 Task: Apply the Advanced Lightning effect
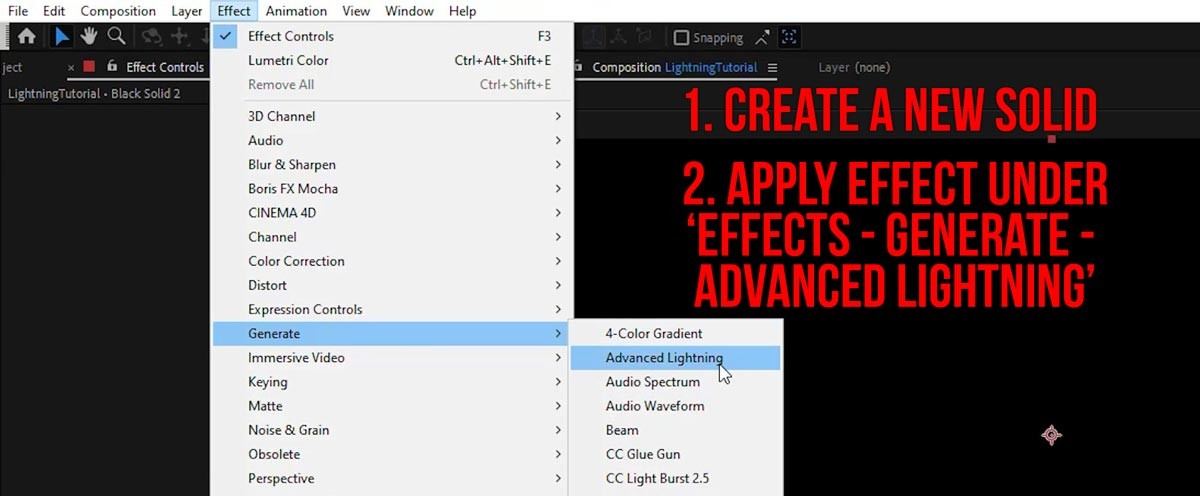pyautogui.click(x=676, y=357)
